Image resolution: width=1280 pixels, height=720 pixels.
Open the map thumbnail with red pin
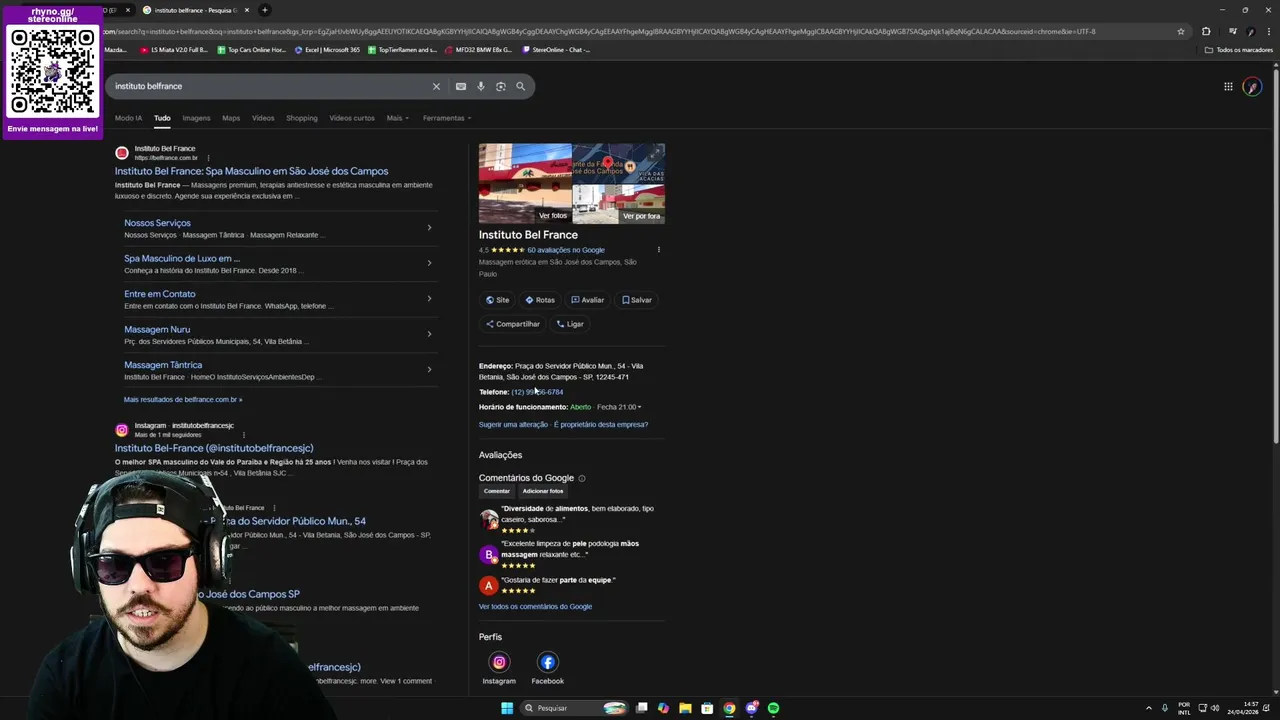(x=619, y=163)
